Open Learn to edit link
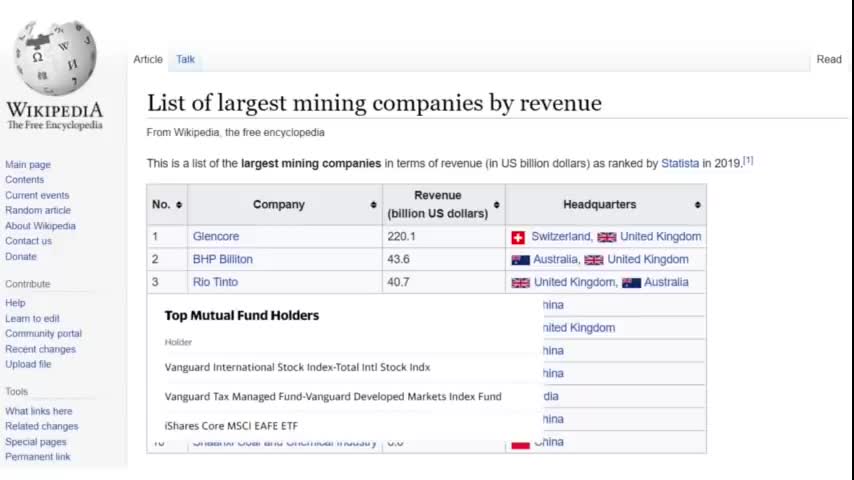 [32, 319]
